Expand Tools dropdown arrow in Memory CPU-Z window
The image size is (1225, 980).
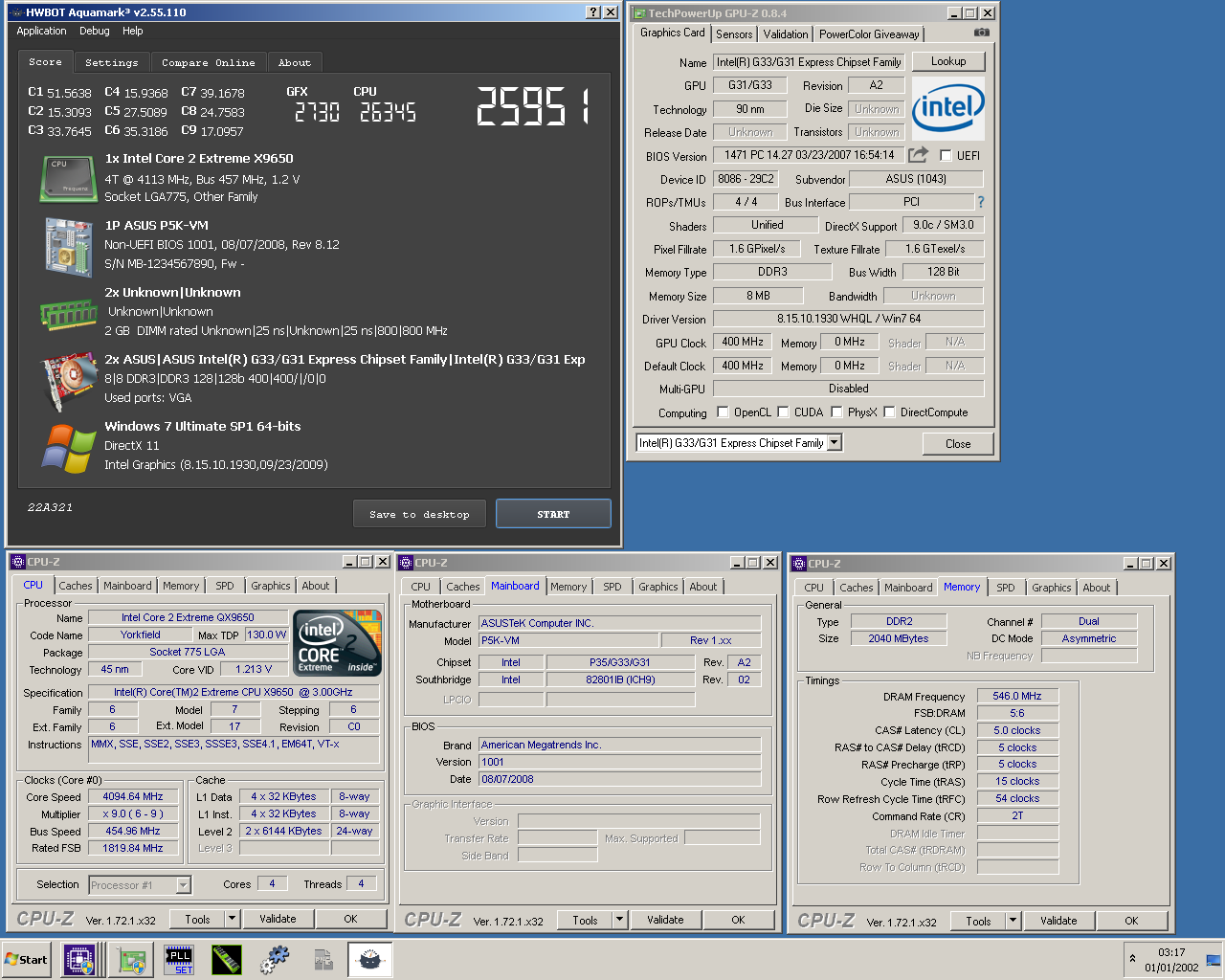[x=1013, y=921]
